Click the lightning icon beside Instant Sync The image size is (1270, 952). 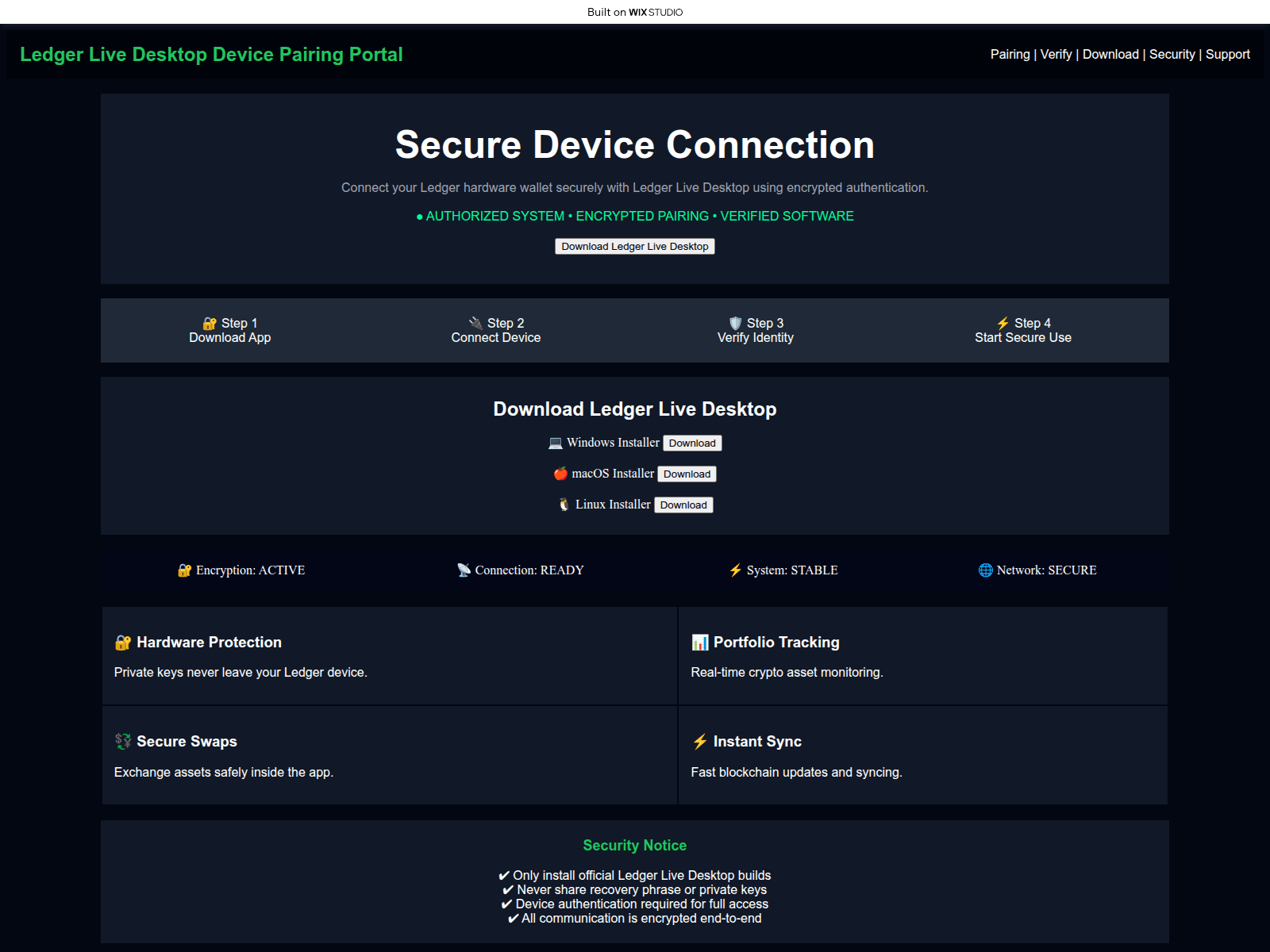click(699, 742)
